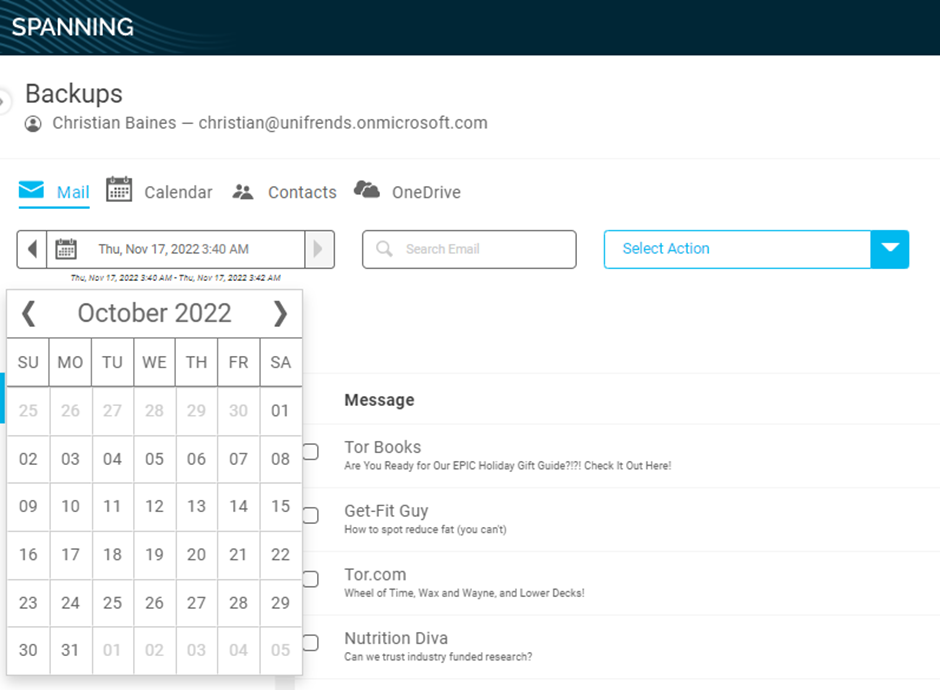Click the backup time range caption

tap(175, 278)
